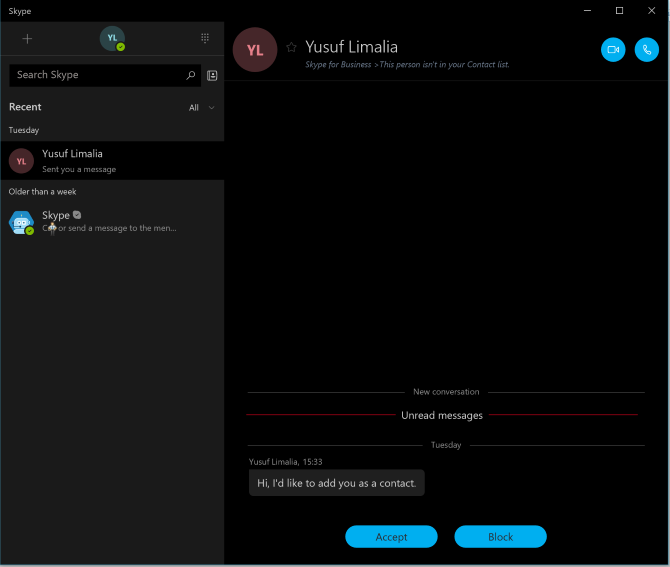Viewport: 670px width, 567px height.
Task: Expand the All filter dropdown
Action: 202,108
